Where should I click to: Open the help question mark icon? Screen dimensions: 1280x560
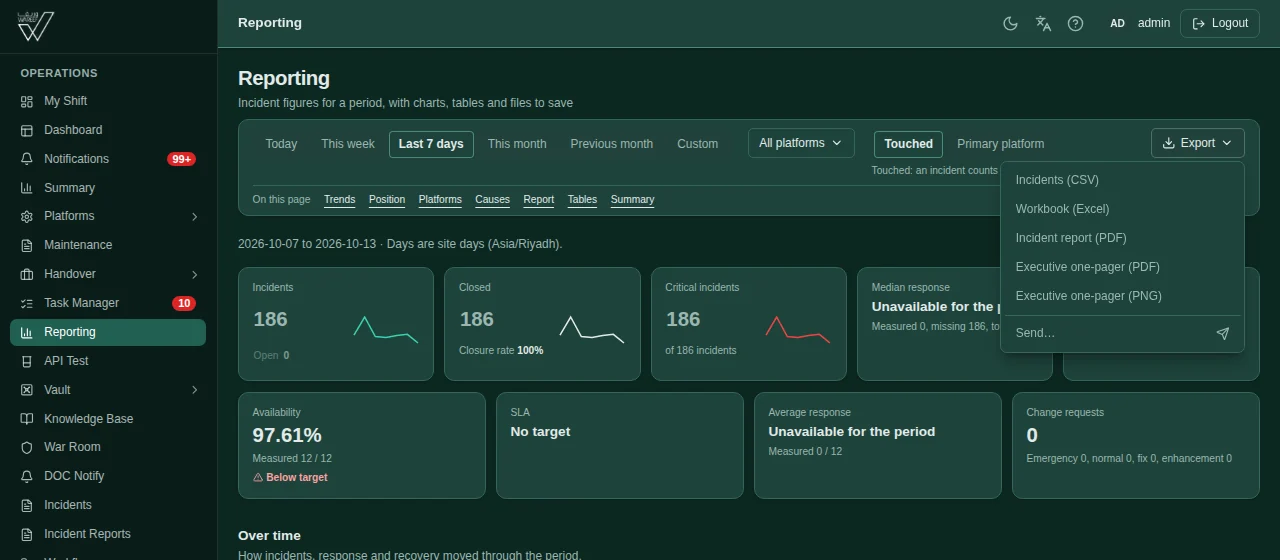click(1075, 23)
